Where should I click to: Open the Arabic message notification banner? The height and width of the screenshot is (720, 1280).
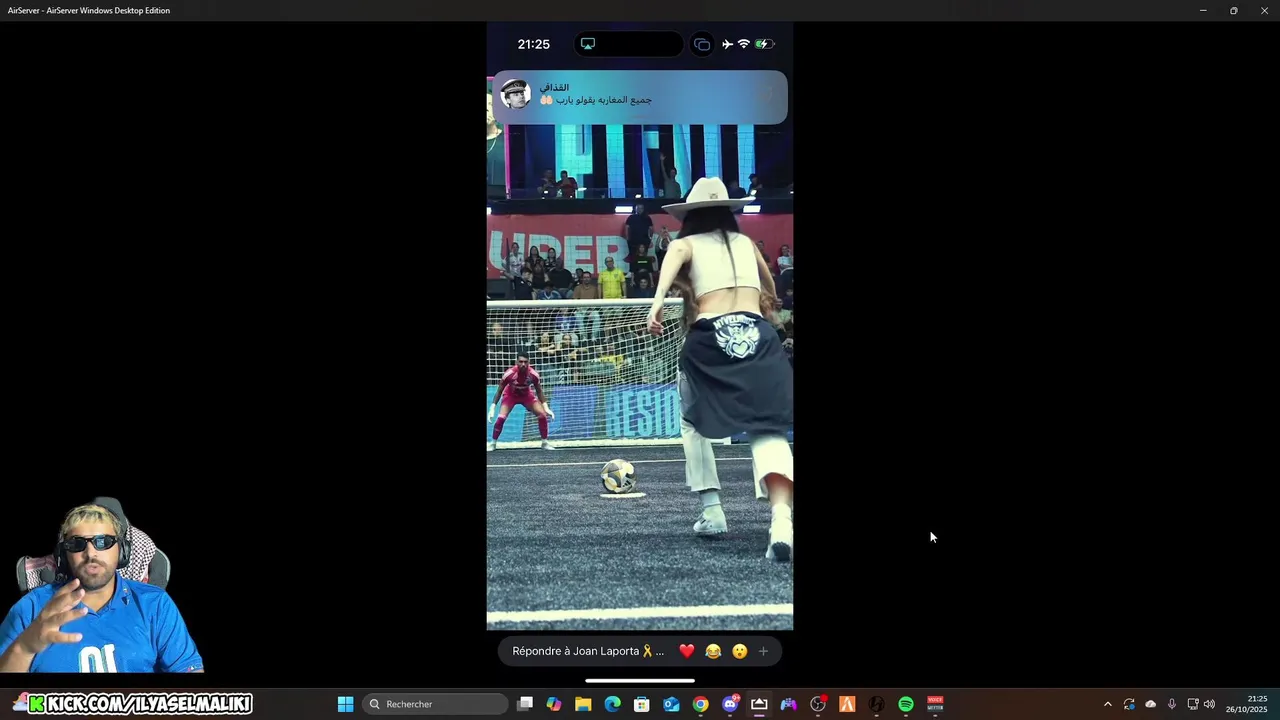640,97
